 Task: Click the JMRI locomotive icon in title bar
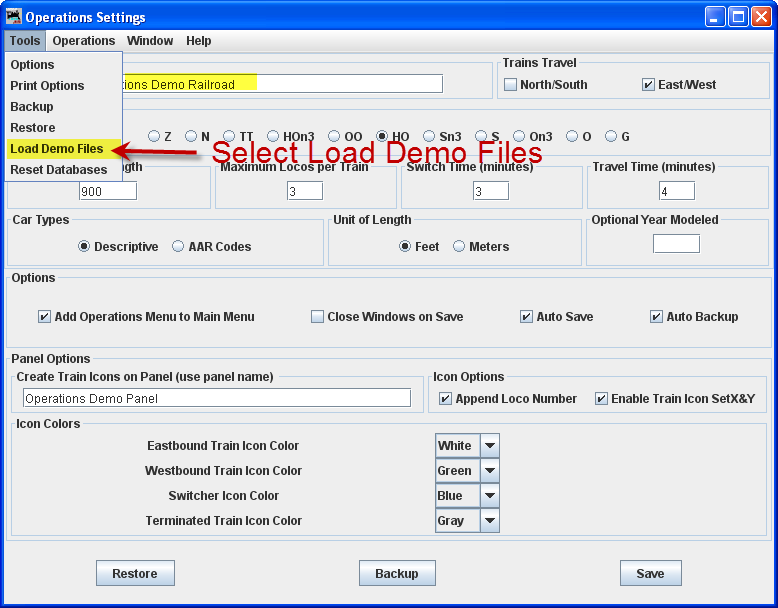pyautogui.click(x=14, y=17)
